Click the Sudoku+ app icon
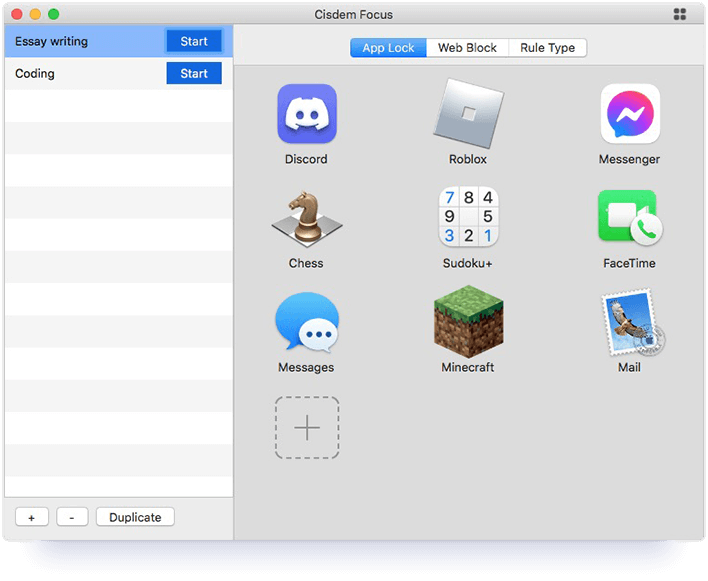 click(468, 217)
